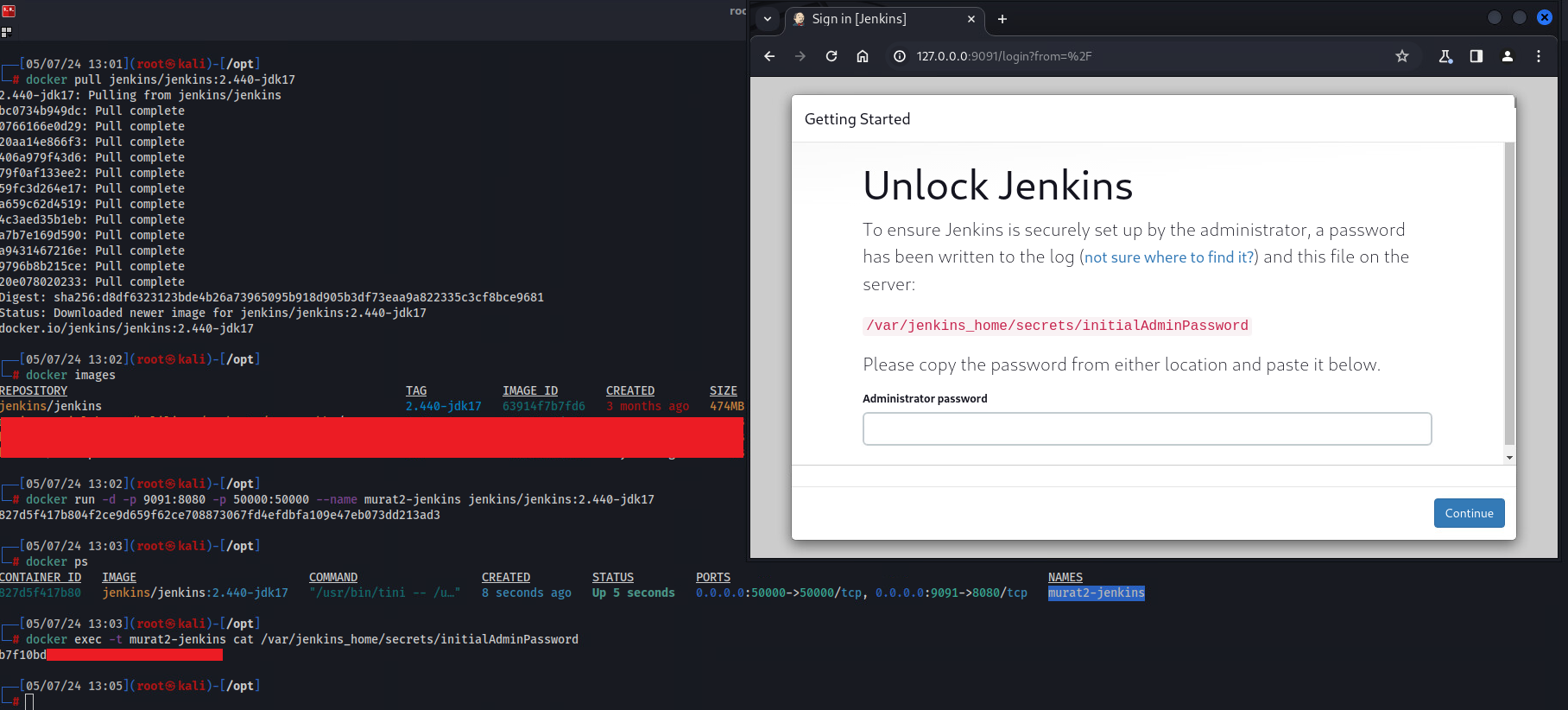Click the Continue button
Screen dimensions: 1568x710
coord(1469,513)
